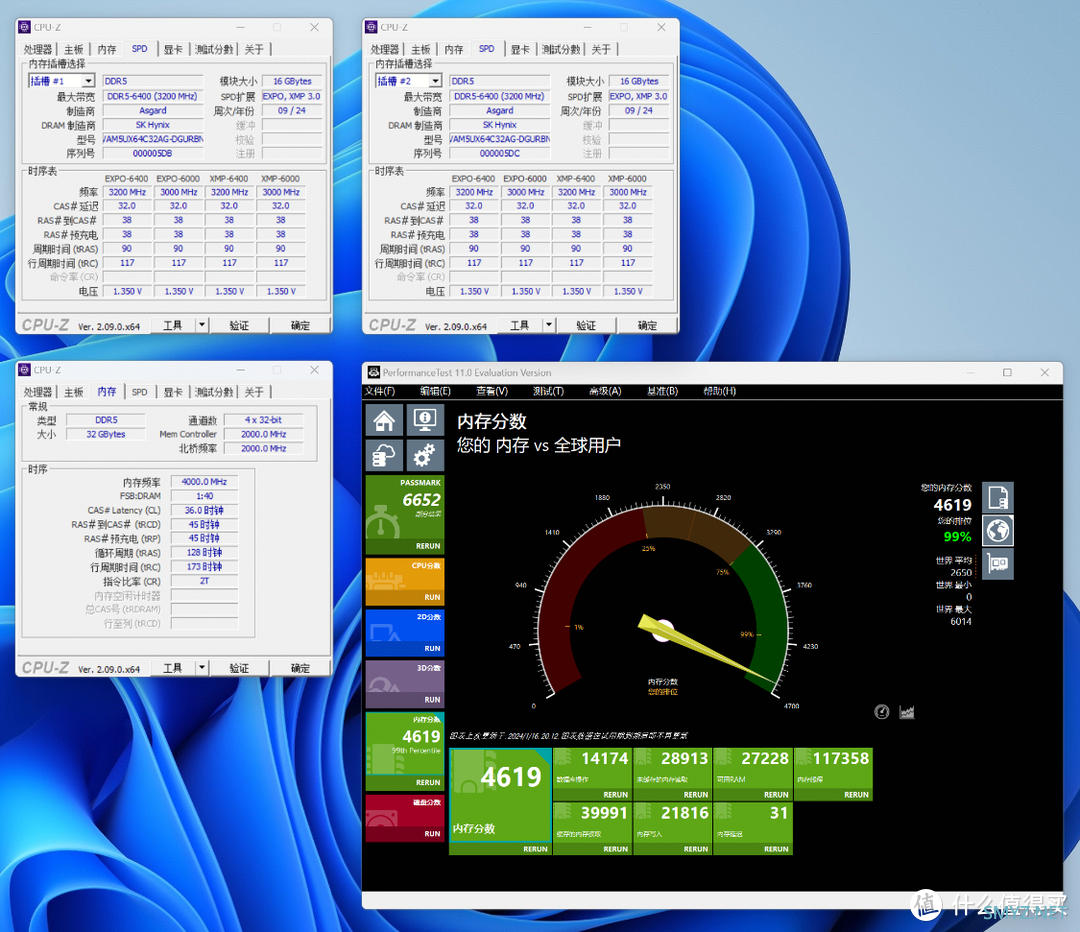This screenshot has height=932, width=1080.
Task: Click the serial number 000005DC field
Action: coord(500,153)
